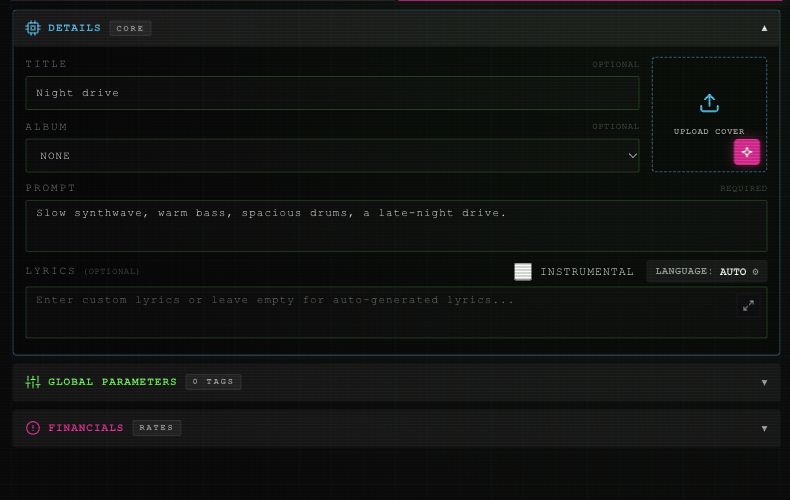Viewport: 790px width, 500px height.
Task: Click the custom lyrics text area
Action: (x=397, y=312)
